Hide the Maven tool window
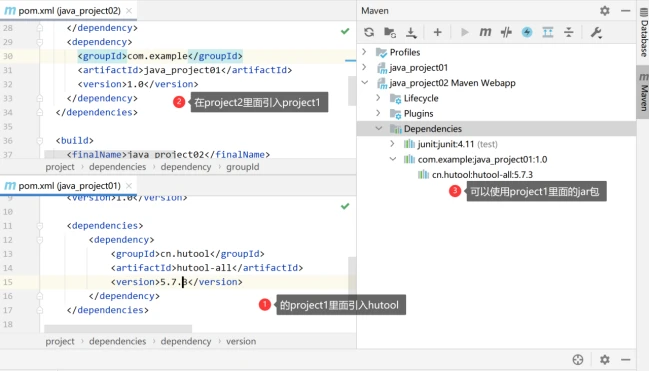This screenshot has height=372, width=650. point(626,11)
